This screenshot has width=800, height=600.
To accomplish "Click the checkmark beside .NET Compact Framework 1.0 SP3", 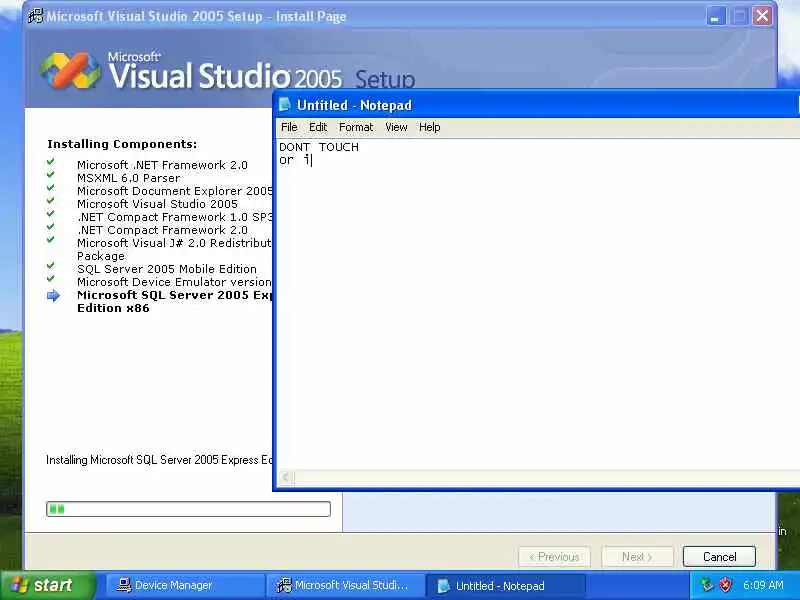I will click(51, 214).
